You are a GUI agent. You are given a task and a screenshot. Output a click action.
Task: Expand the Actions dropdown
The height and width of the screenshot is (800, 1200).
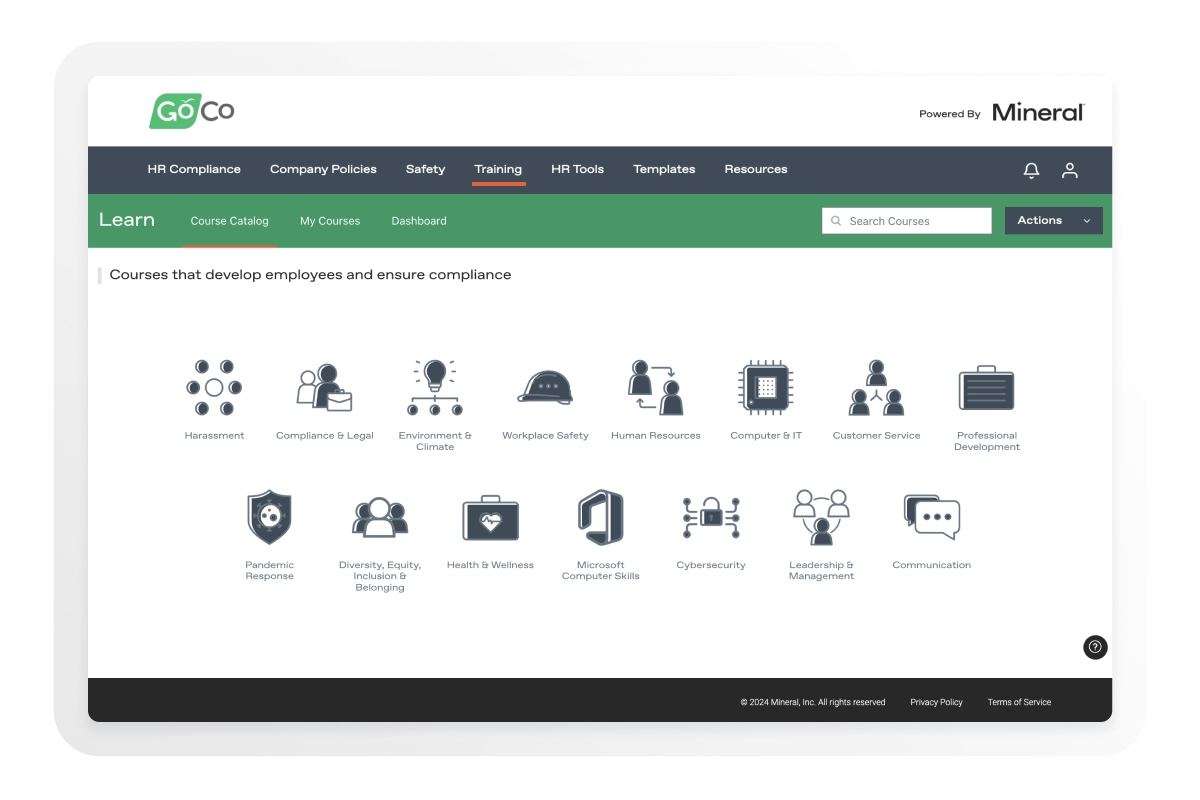1053,220
